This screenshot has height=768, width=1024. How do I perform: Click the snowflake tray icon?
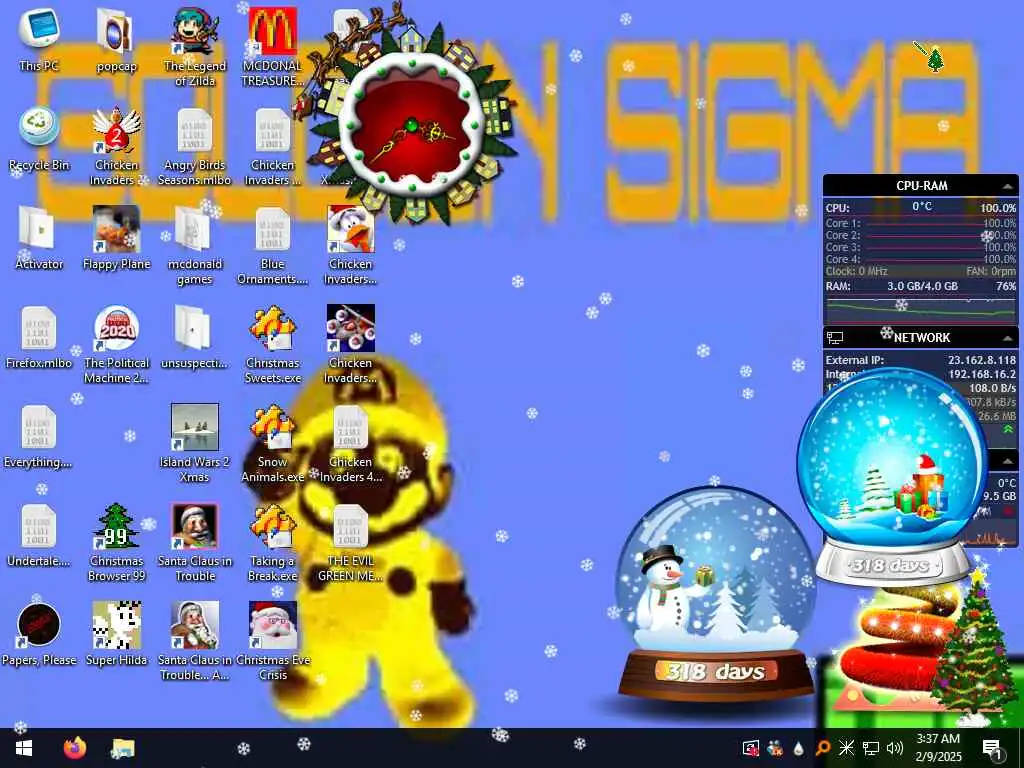(x=846, y=748)
